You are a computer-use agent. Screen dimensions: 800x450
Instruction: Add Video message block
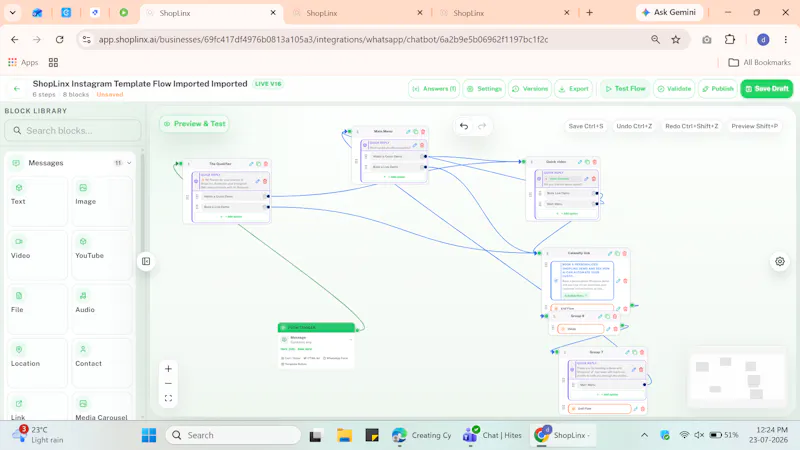(37, 256)
